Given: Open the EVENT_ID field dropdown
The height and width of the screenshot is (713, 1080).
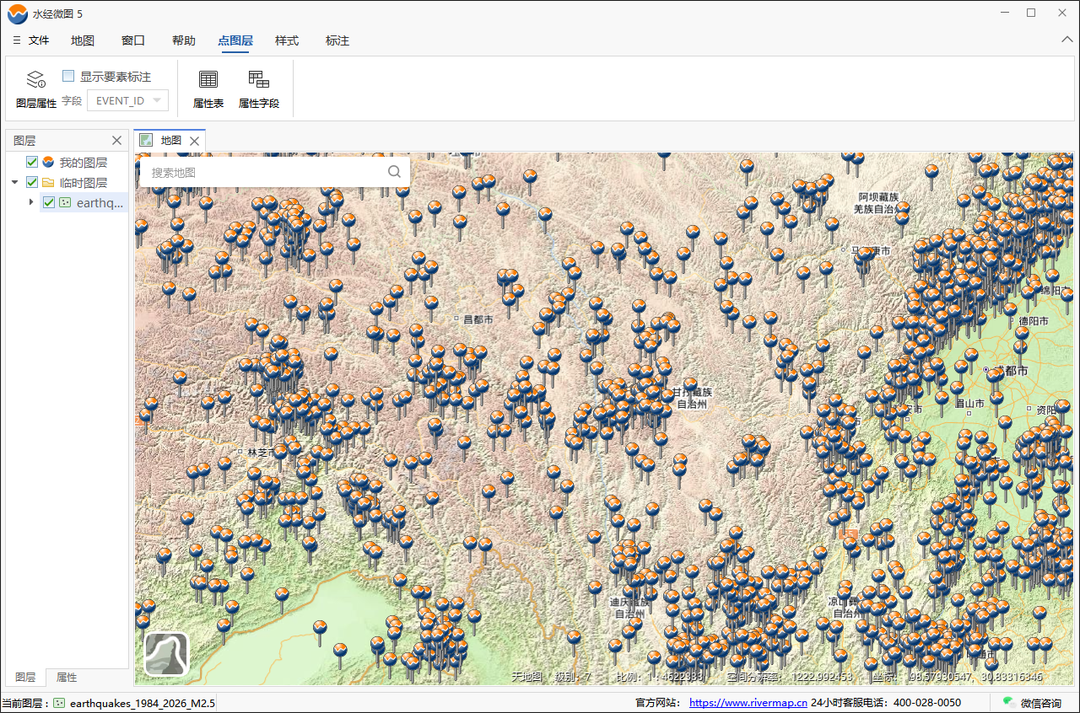Looking at the screenshot, I should (128, 101).
